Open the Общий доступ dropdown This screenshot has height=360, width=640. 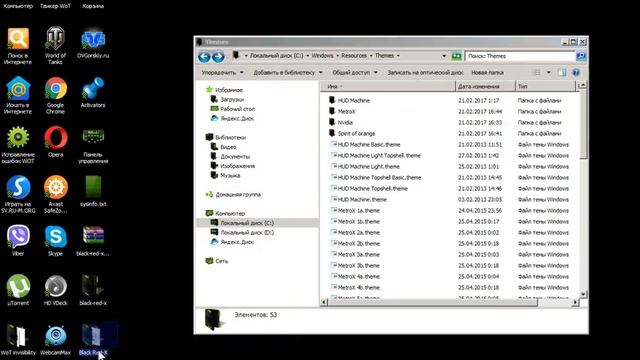(355, 73)
